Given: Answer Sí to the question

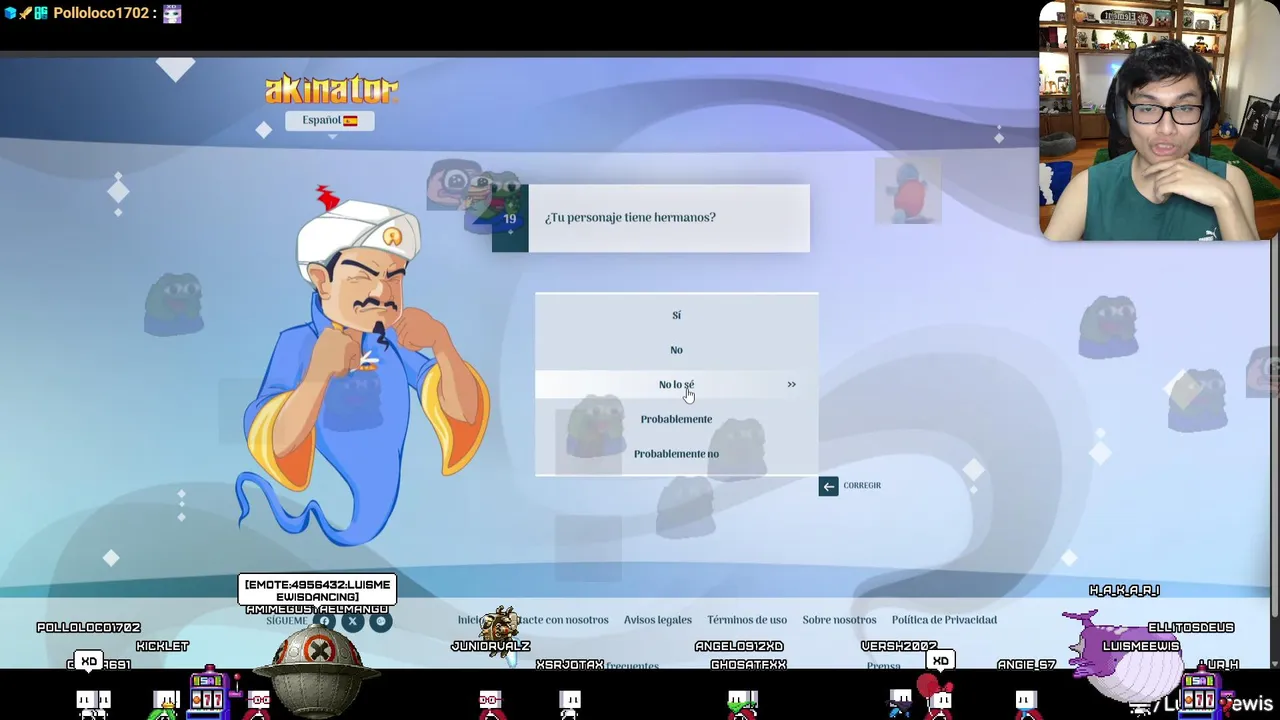Looking at the screenshot, I should click(x=676, y=315).
